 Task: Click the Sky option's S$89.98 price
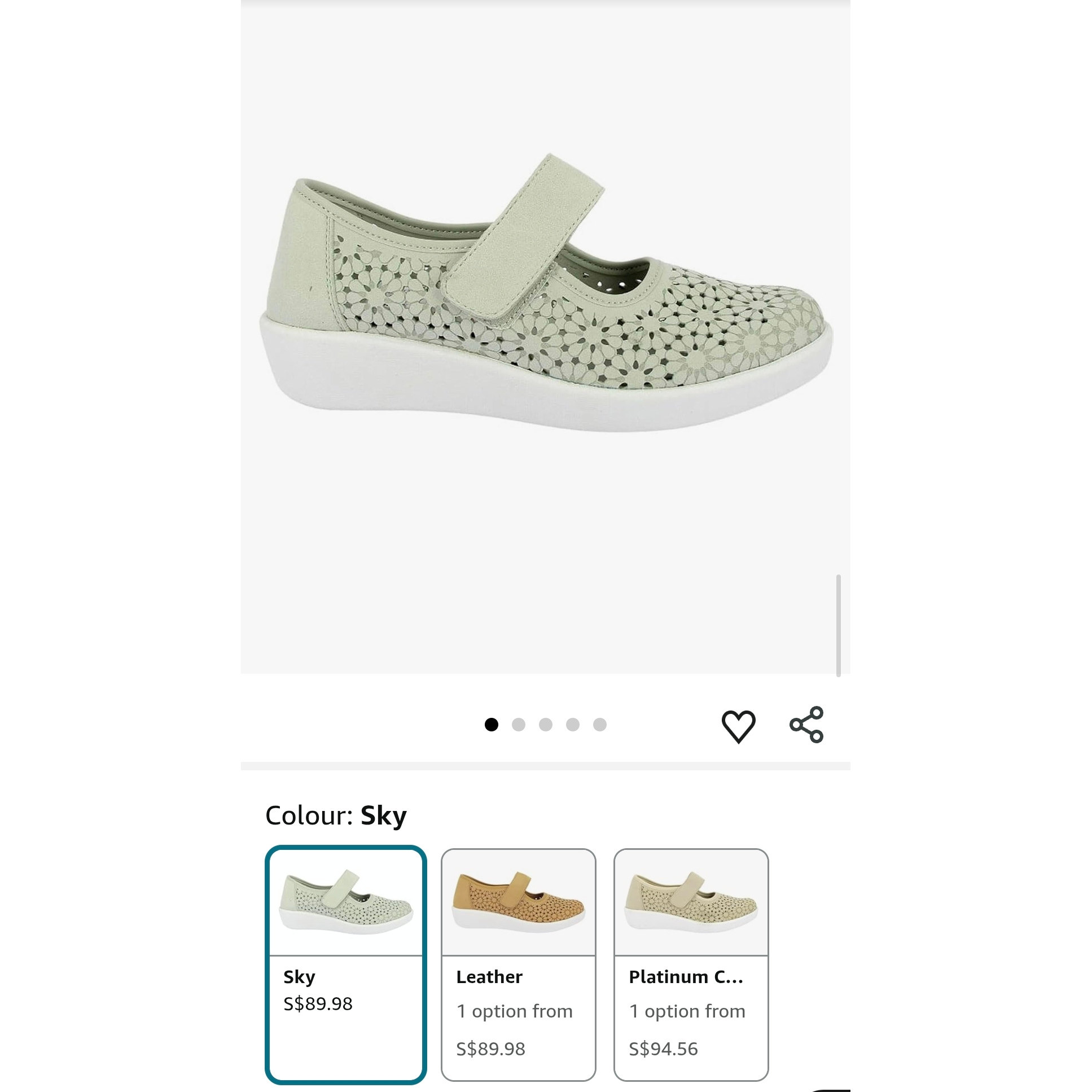tap(318, 1004)
